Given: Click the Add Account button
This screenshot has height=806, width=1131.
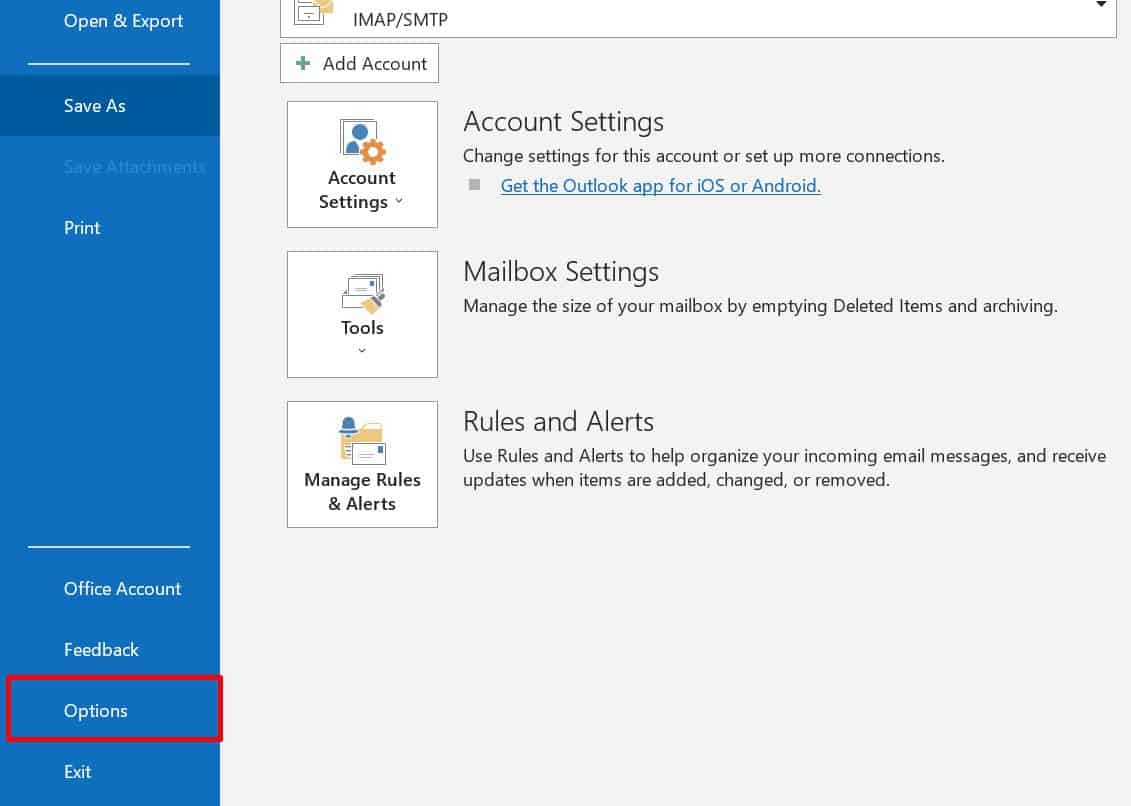Looking at the screenshot, I should pos(359,63).
